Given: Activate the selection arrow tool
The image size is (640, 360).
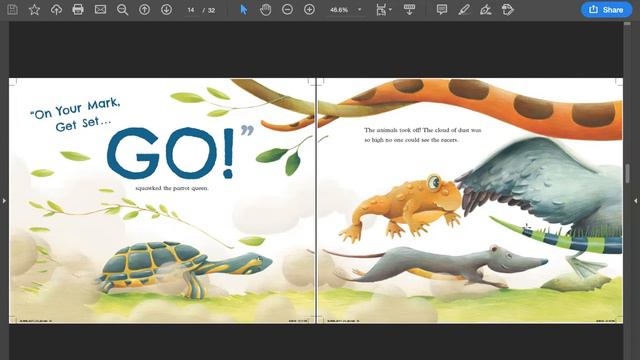Looking at the screenshot, I should (244, 9).
